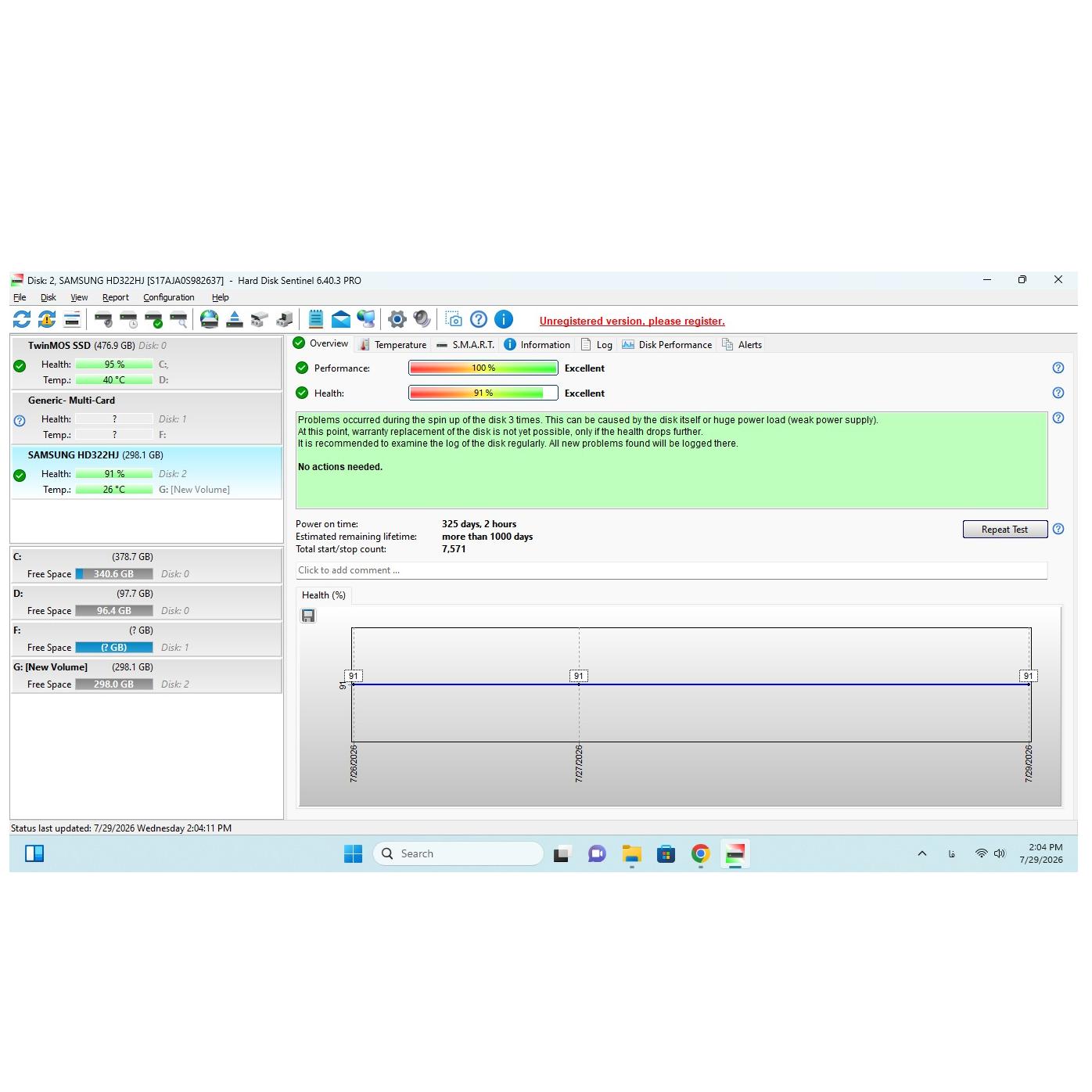
Task: Click the toolbar disk icon with green checkmark
Action: (x=153, y=319)
